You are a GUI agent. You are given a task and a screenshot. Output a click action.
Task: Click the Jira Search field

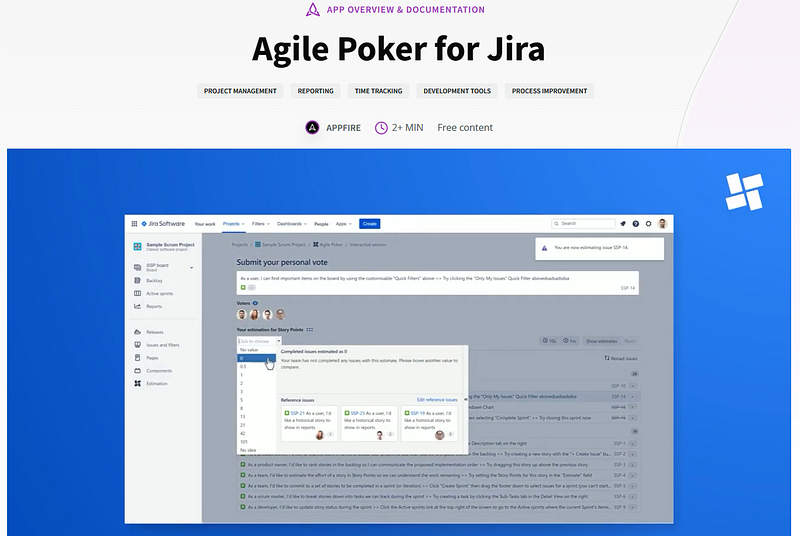tap(583, 223)
